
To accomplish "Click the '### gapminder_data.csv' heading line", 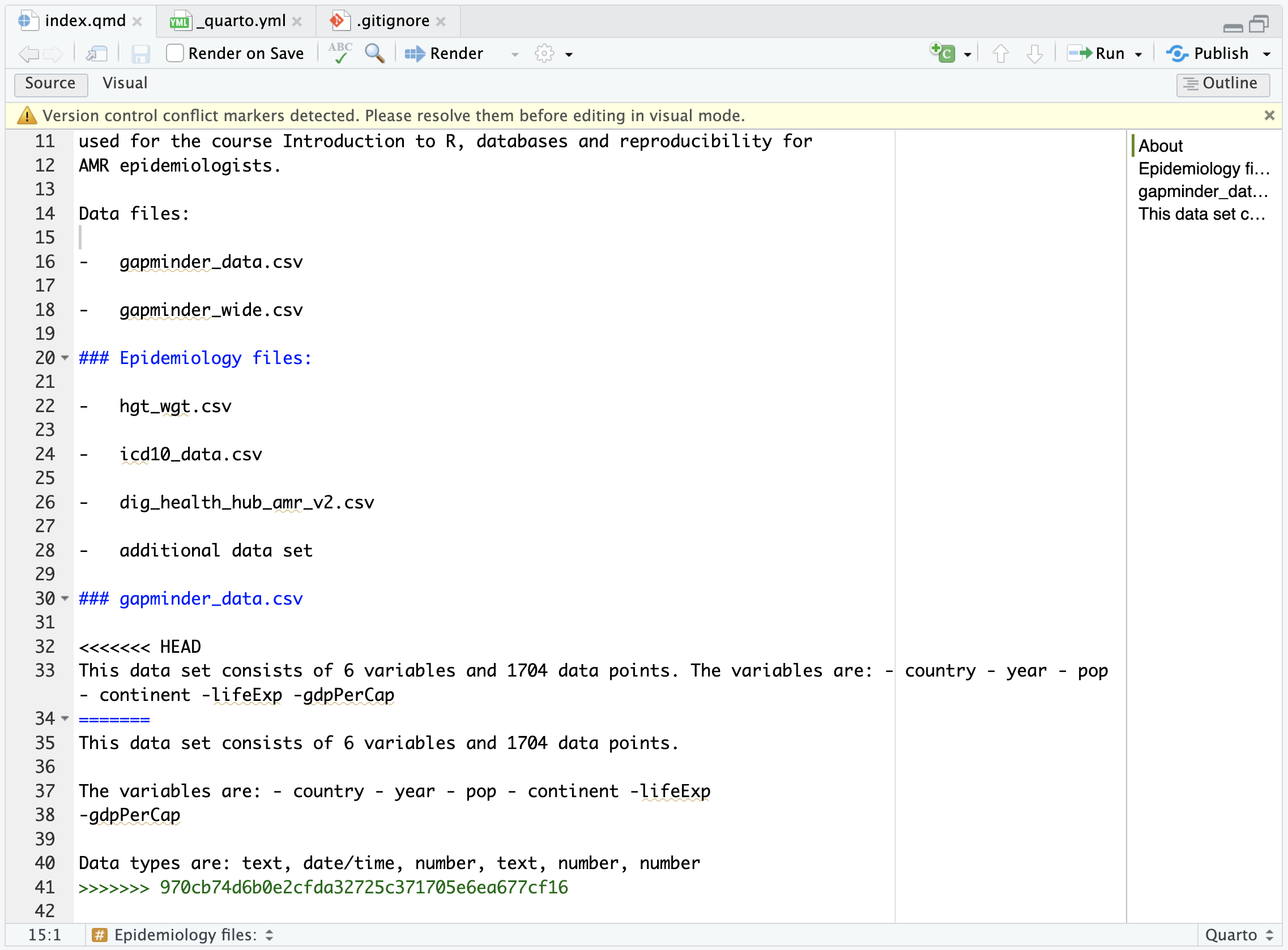I will [190, 598].
